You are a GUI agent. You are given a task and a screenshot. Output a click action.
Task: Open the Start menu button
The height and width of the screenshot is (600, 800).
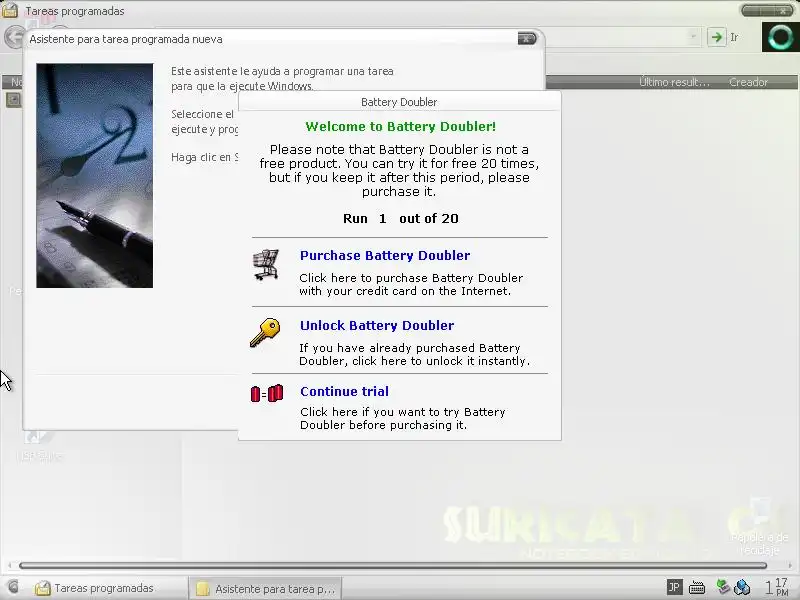point(13,587)
